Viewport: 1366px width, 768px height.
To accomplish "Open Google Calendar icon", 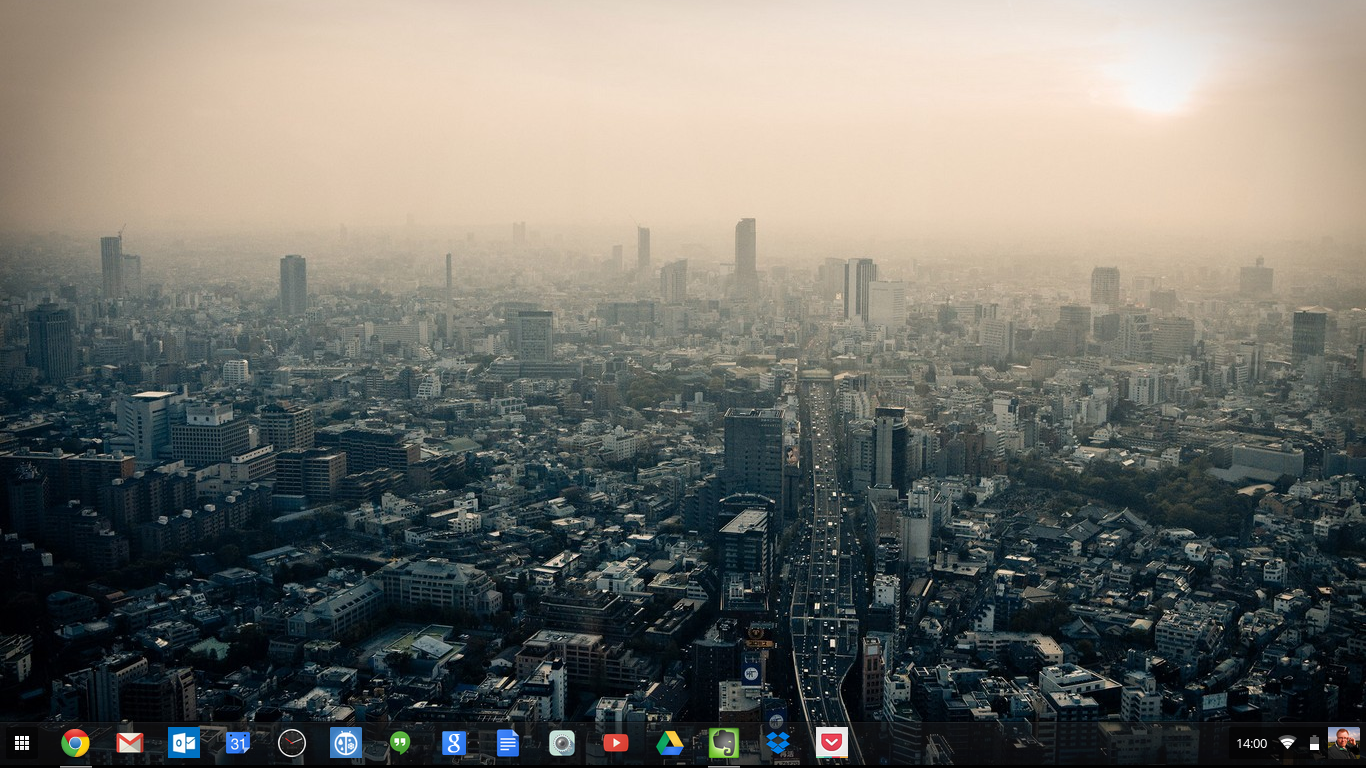I will (238, 743).
